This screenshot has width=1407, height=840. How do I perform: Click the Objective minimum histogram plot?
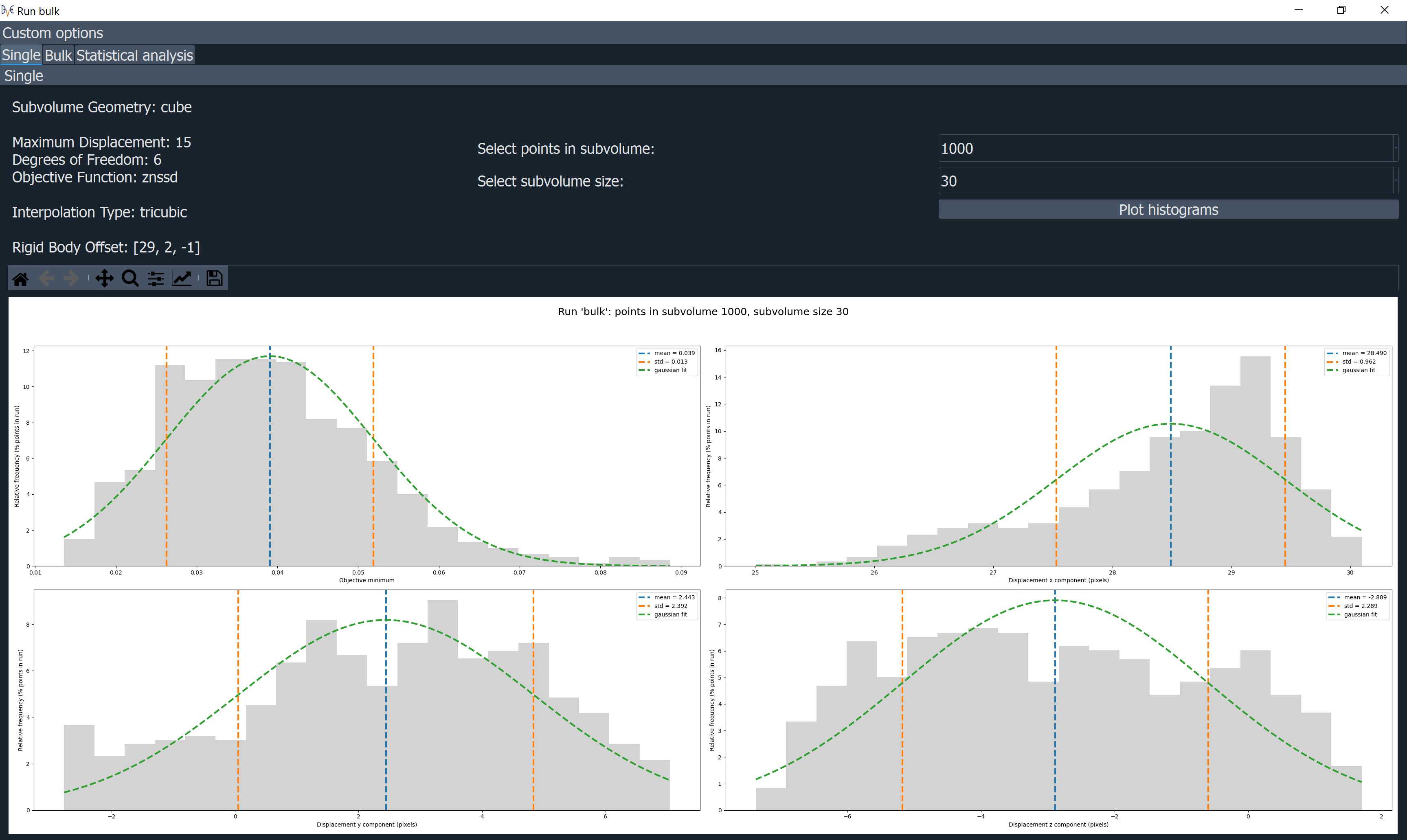(367, 456)
